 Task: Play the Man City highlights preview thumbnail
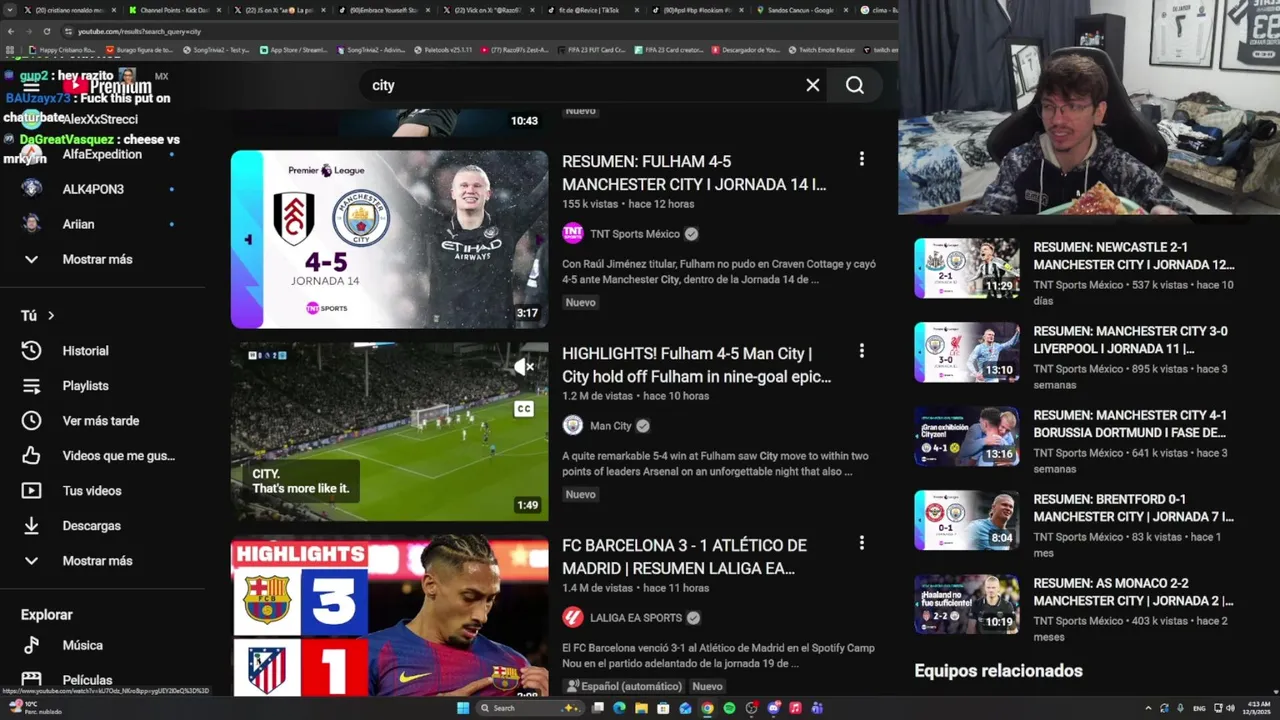pos(389,431)
